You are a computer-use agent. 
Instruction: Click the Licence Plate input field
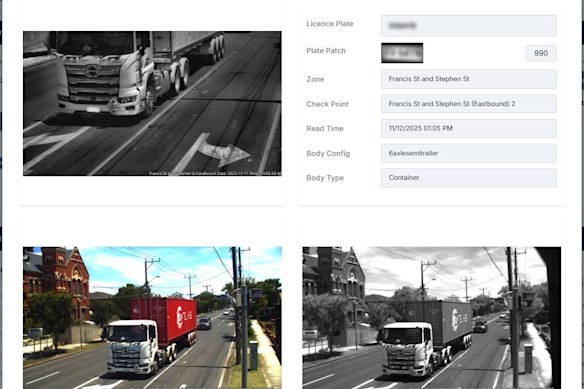click(469, 26)
